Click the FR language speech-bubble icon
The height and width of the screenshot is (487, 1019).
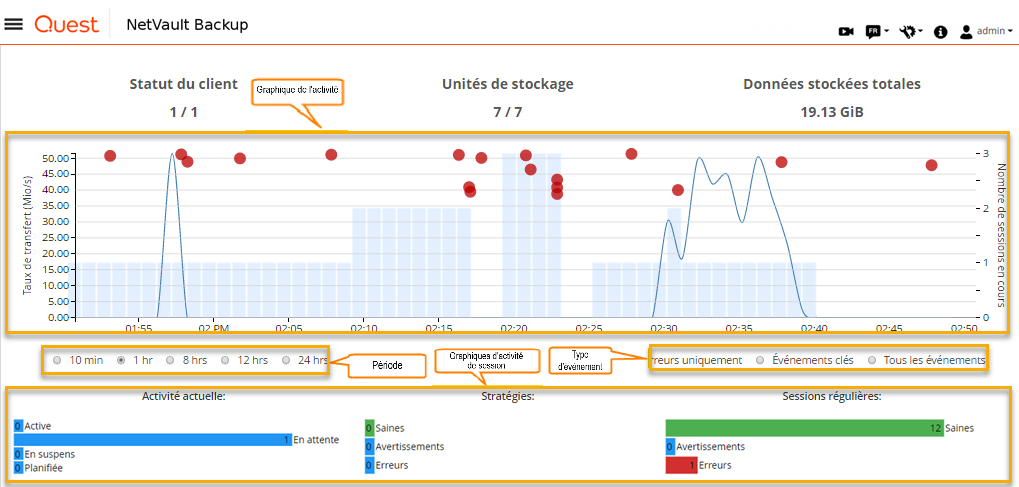click(873, 32)
